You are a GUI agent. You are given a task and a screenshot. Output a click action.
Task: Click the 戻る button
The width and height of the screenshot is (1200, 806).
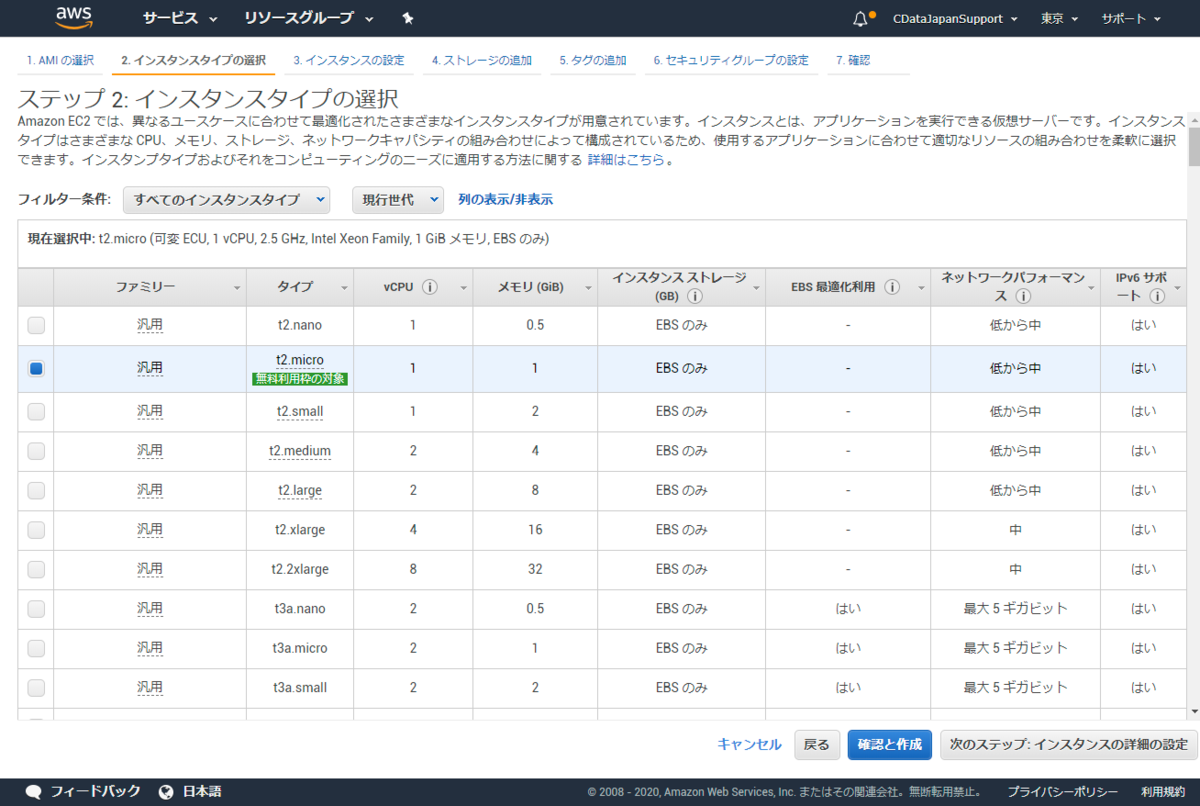[817, 744]
